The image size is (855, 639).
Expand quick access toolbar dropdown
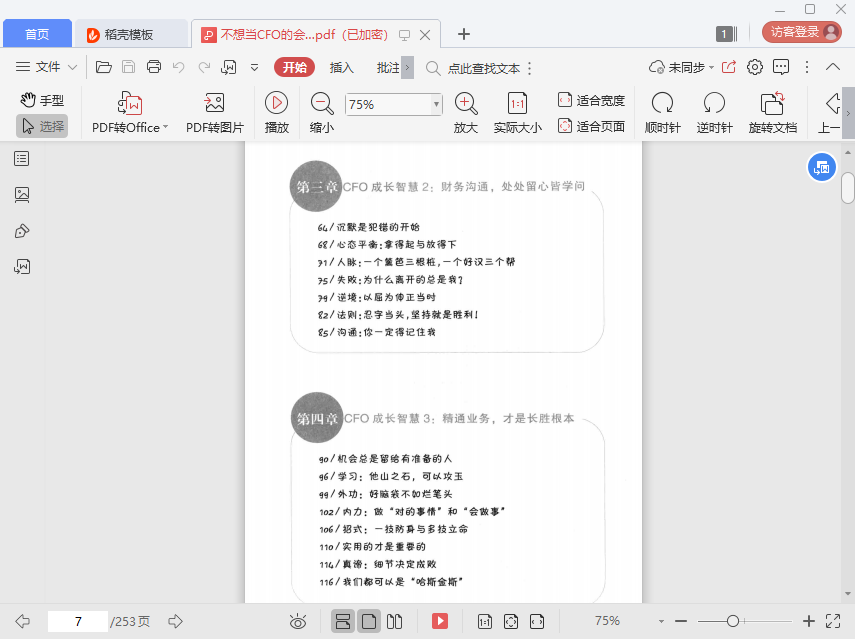point(254,68)
